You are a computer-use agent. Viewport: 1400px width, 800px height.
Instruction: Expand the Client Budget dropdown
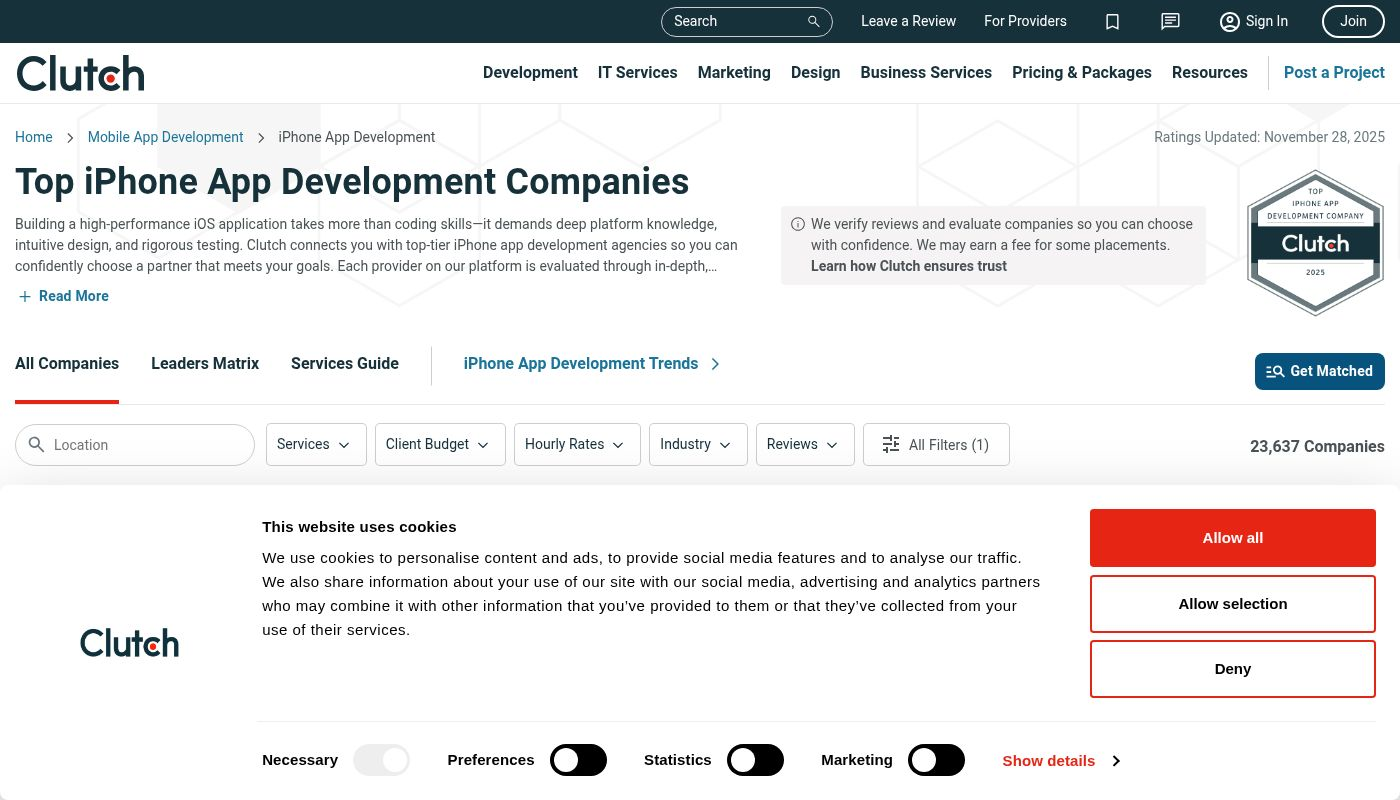(x=440, y=444)
